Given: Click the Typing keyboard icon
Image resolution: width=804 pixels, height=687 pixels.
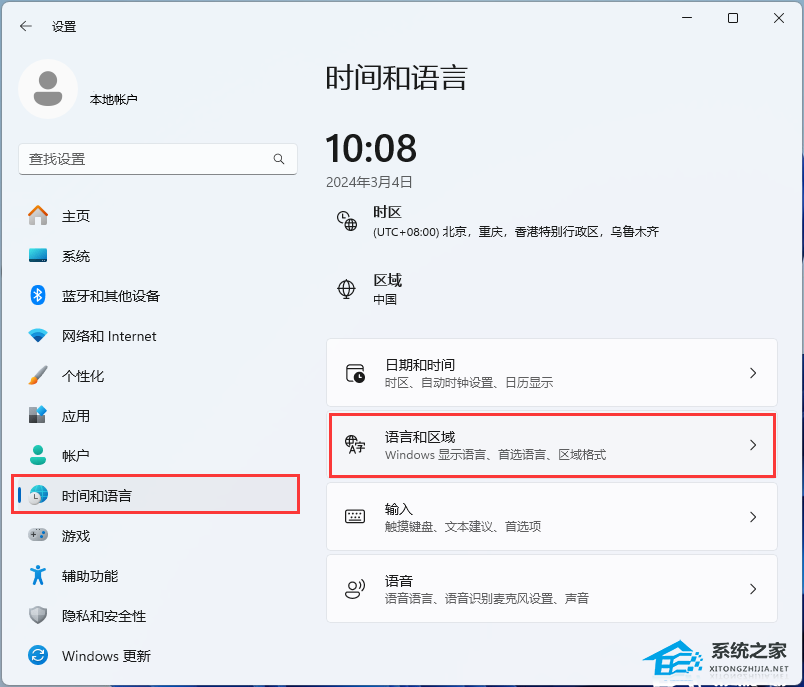Looking at the screenshot, I should [355, 516].
